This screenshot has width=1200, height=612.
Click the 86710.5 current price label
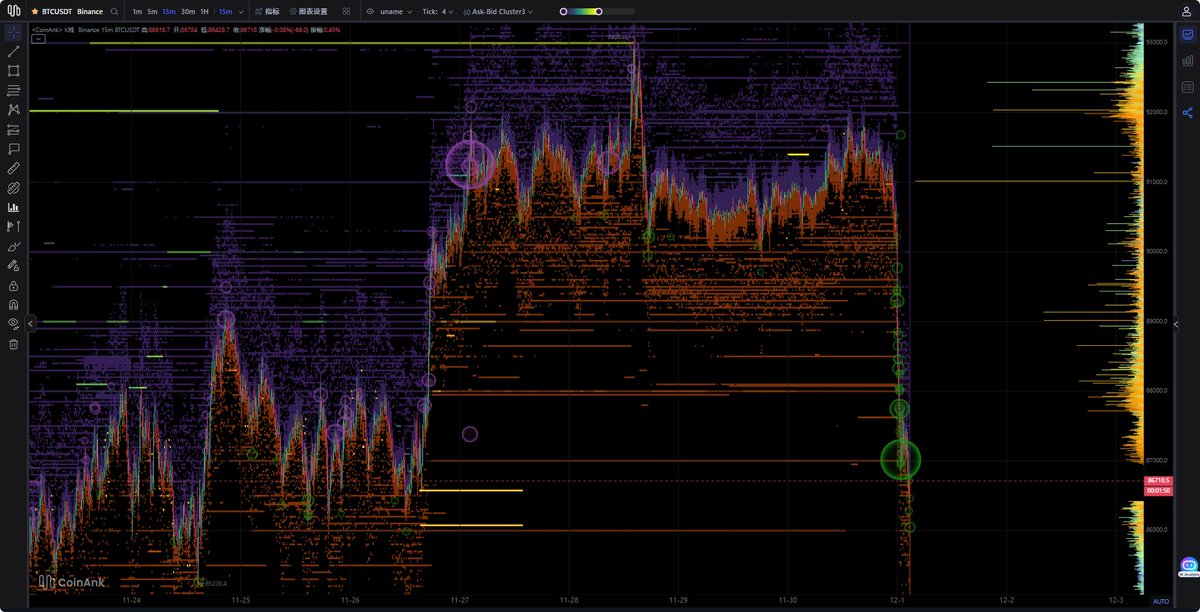click(x=1160, y=481)
